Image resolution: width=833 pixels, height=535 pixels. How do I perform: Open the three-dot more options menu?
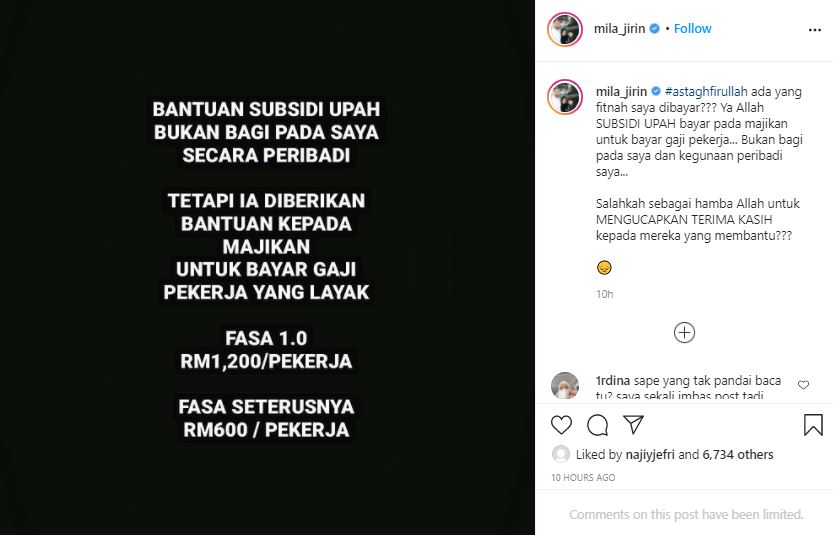coord(814,30)
